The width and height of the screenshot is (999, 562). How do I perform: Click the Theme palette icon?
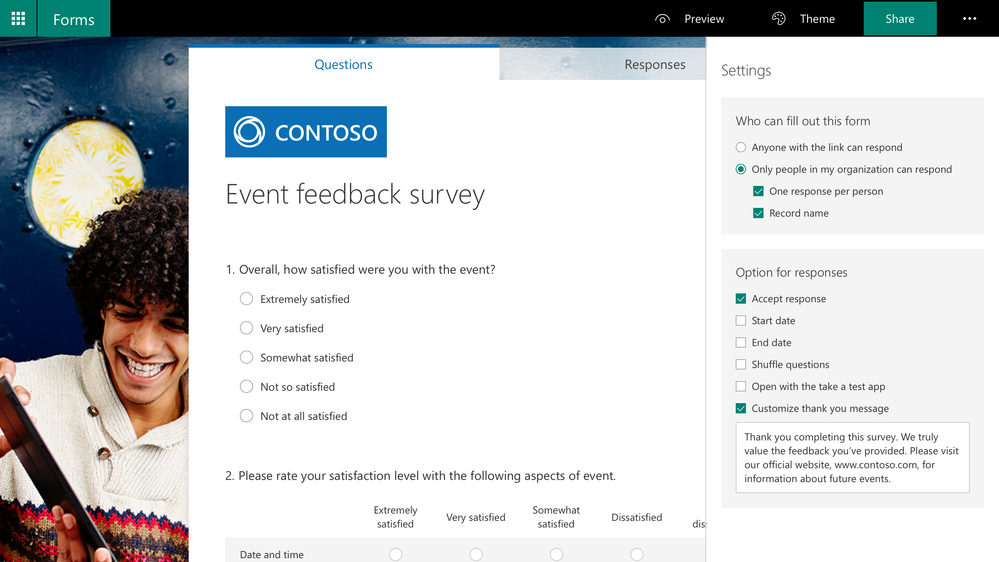[779, 18]
